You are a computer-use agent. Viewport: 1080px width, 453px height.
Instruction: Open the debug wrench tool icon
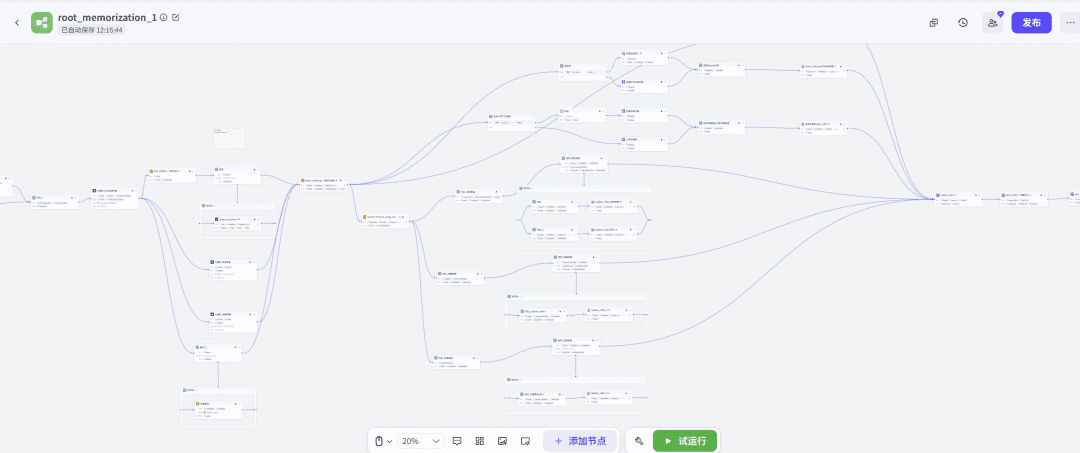pyautogui.click(x=639, y=441)
